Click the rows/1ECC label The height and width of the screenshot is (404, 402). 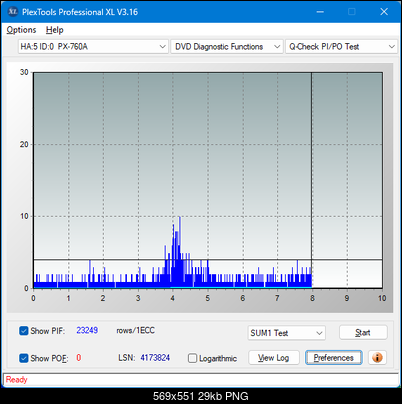(135, 330)
